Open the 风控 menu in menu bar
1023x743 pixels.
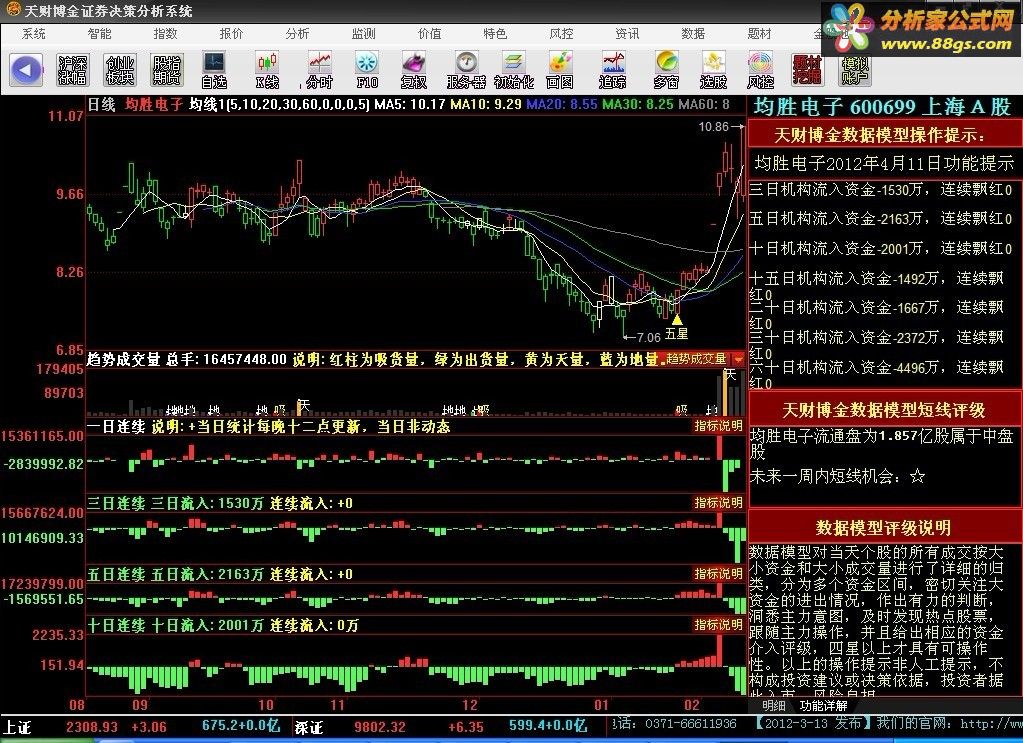click(x=561, y=33)
